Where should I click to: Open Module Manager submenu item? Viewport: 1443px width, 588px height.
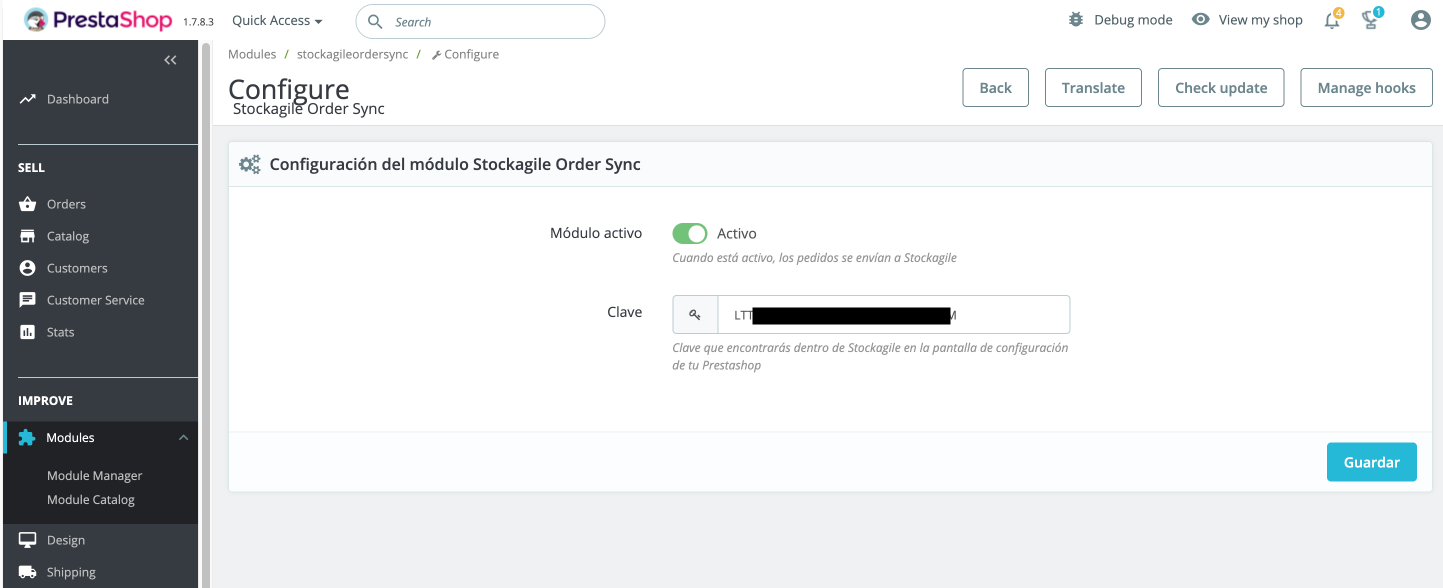point(95,476)
